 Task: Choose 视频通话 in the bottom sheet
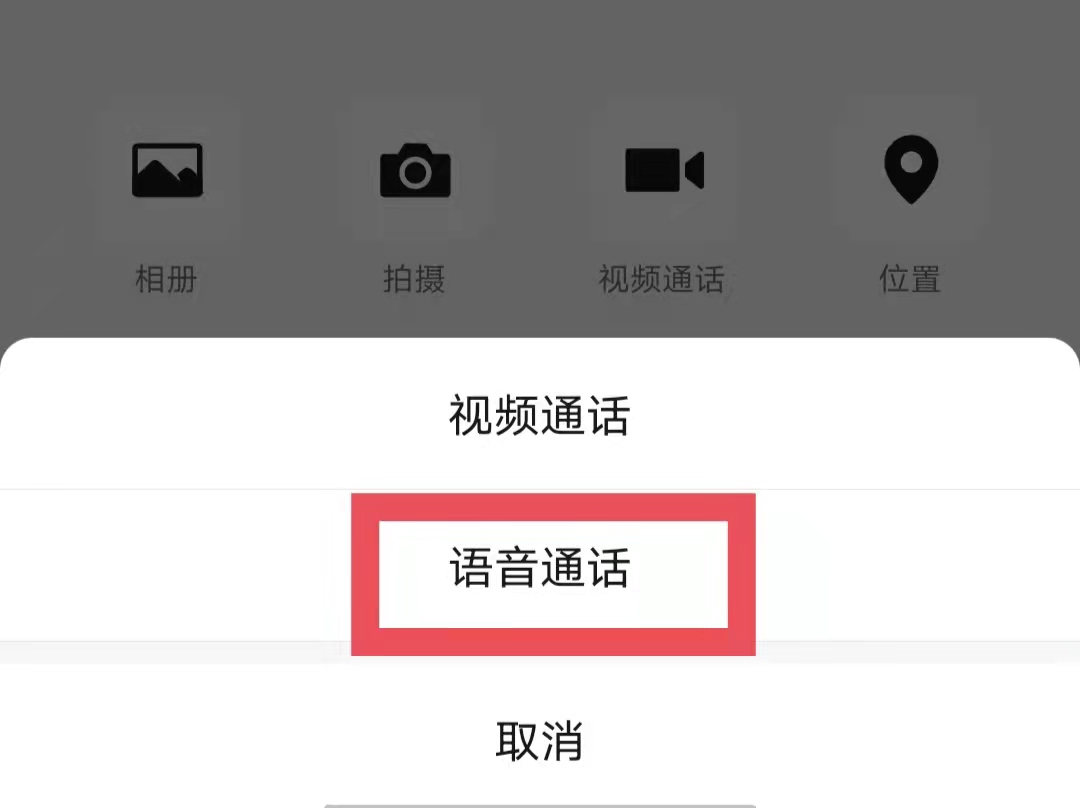[x=540, y=415]
